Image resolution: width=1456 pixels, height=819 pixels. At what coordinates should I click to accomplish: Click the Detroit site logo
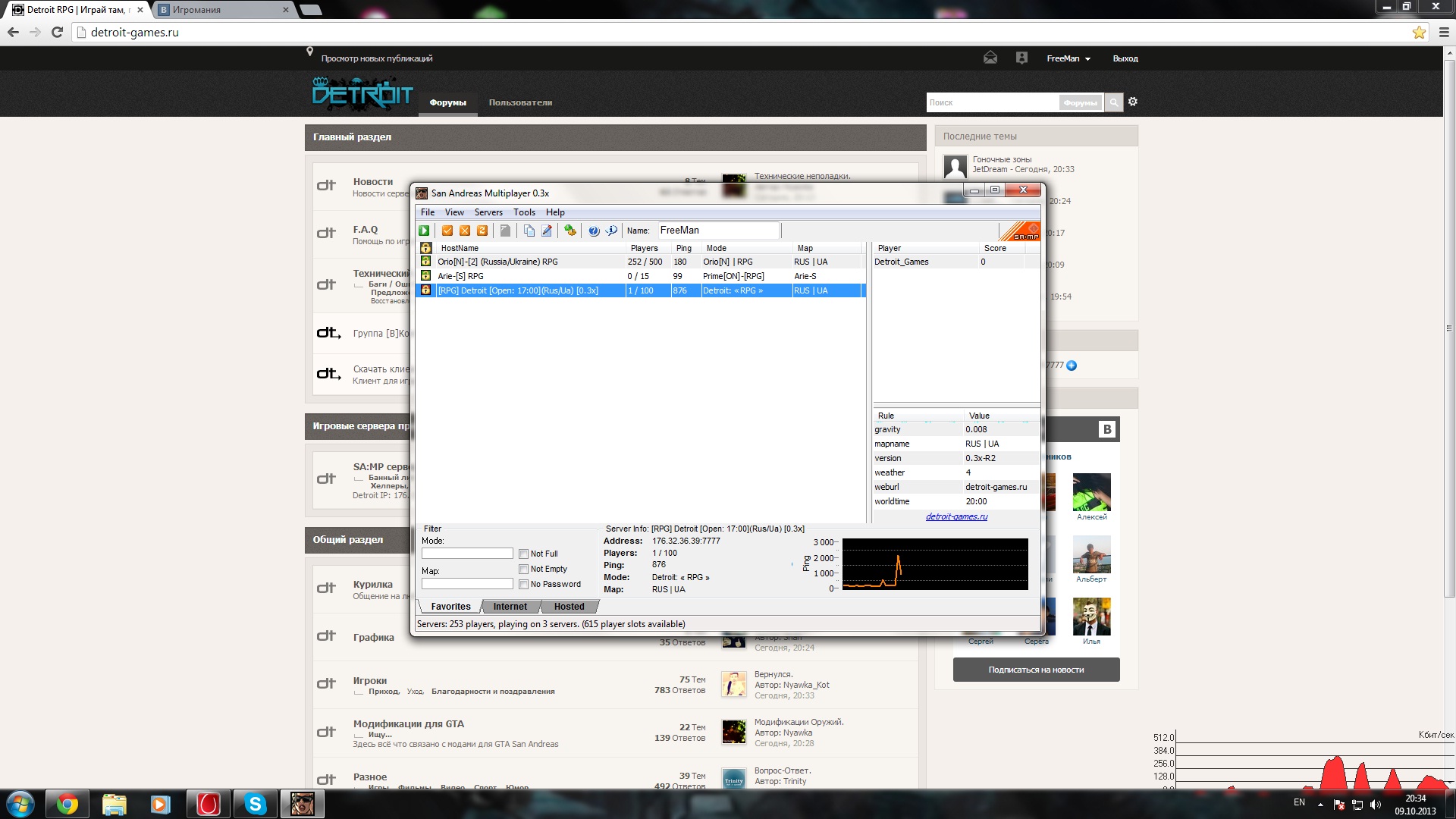362,93
